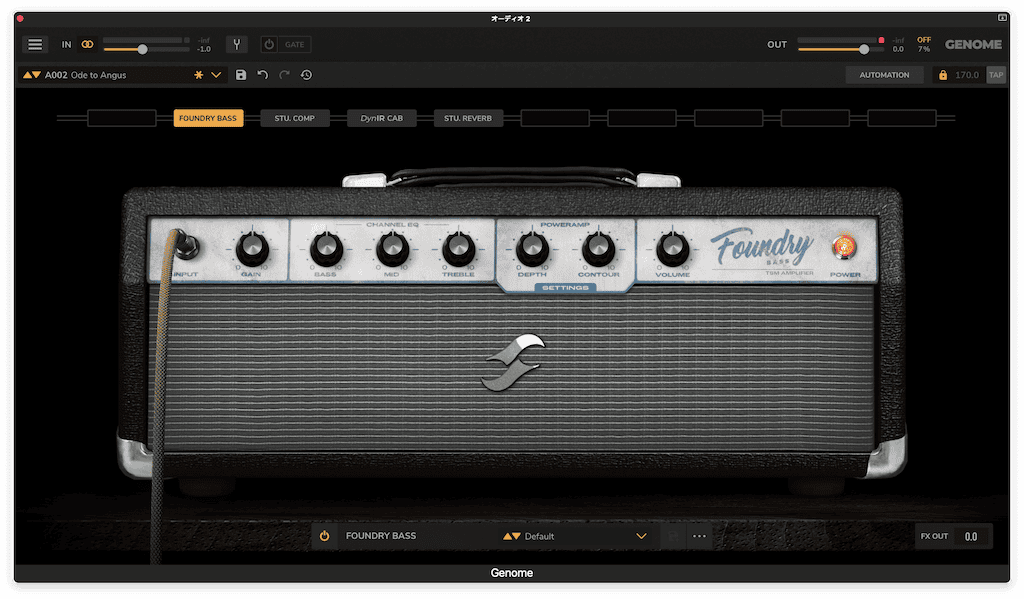1024x599 pixels.
Task: Open the preset history clock icon
Action: pos(306,75)
